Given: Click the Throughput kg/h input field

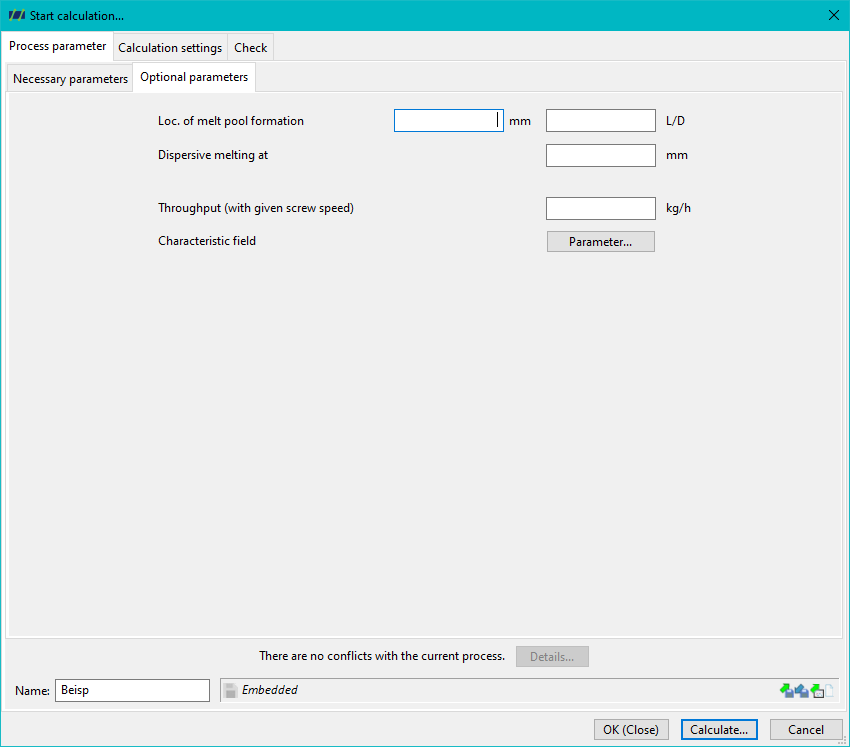Looking at the screenshot, I should point(601,208).
